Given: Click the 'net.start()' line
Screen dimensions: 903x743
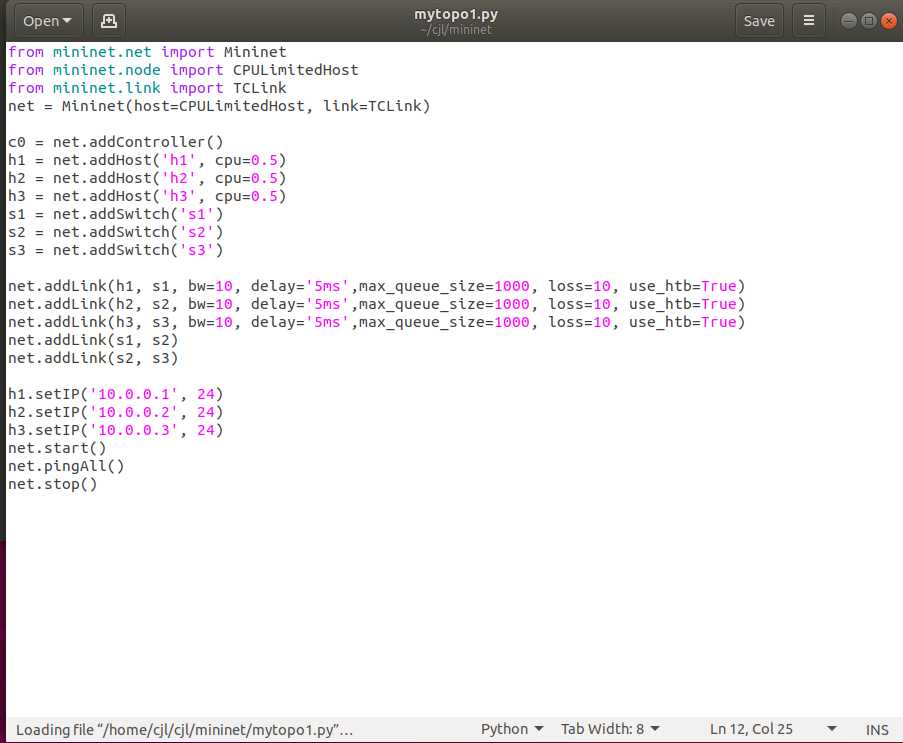Looking at the screenshot, I should point(57,448).
